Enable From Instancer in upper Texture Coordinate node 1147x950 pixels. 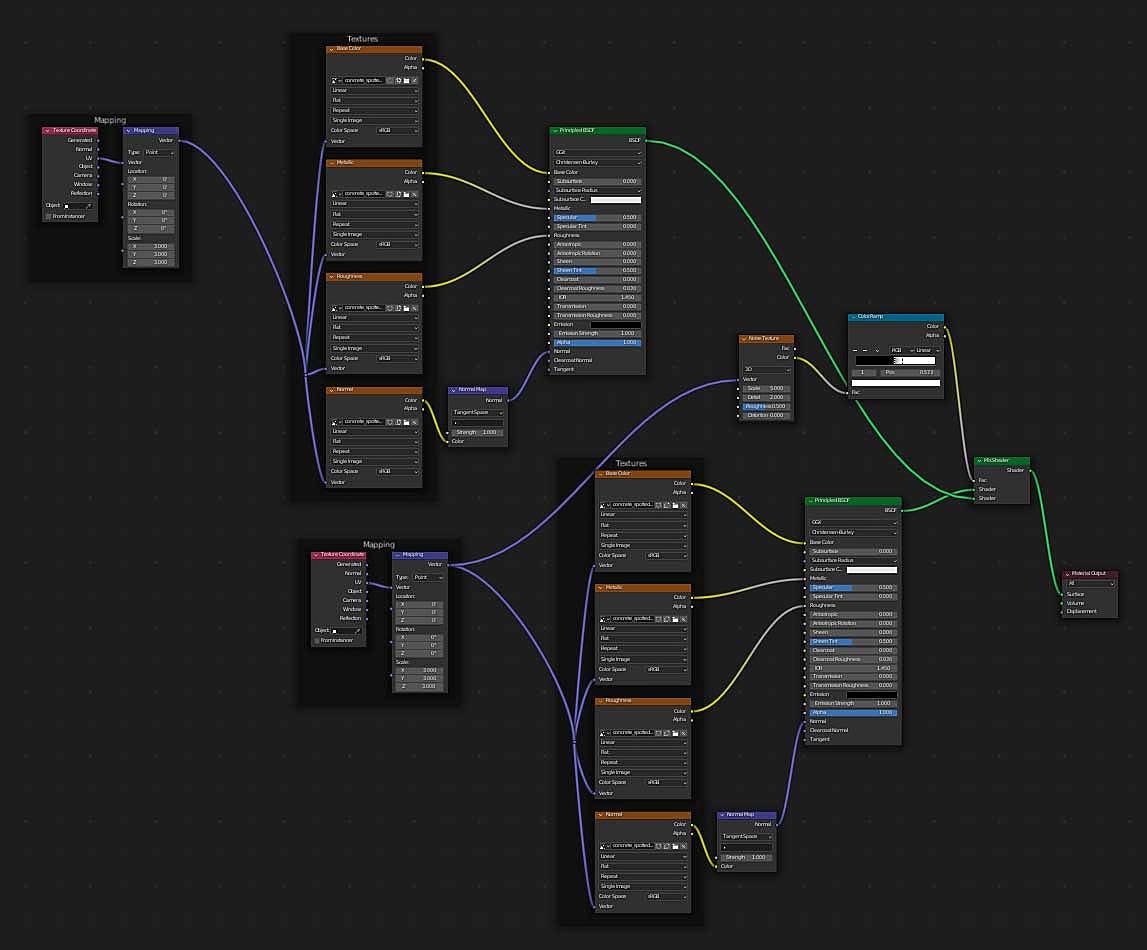[x=49, y=216]
